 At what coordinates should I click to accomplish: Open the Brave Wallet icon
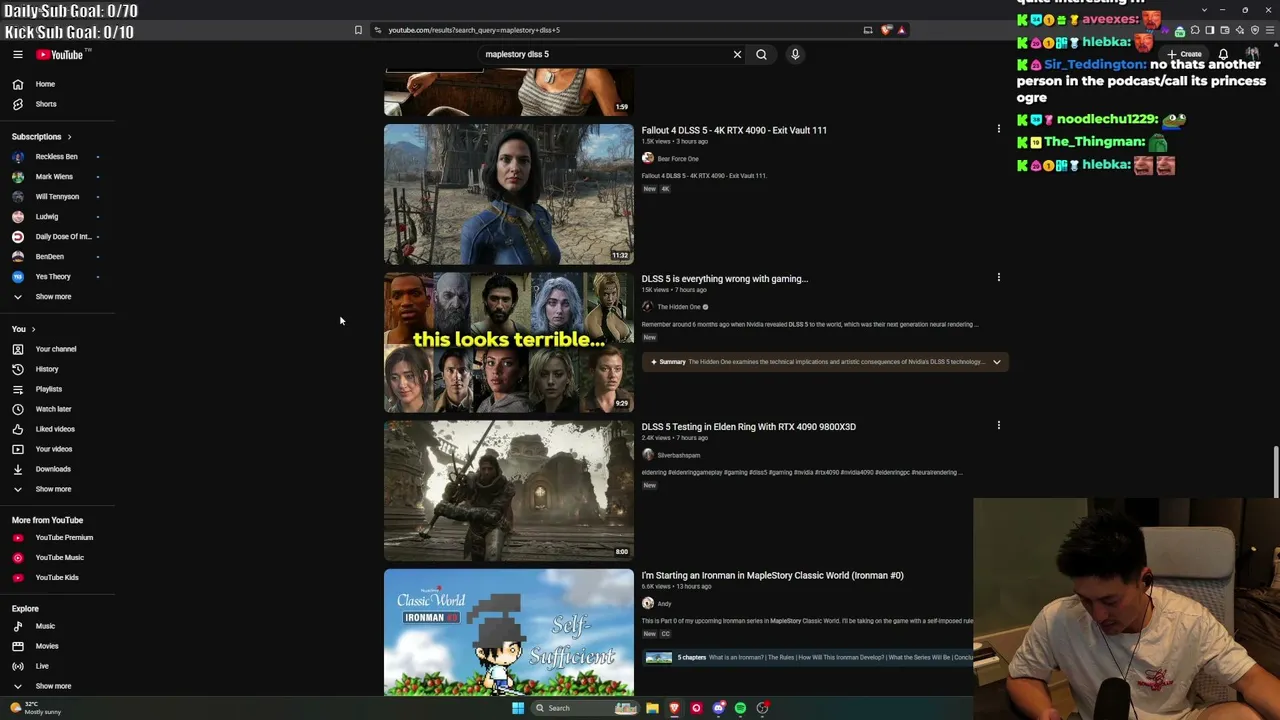click(1224, 30)
